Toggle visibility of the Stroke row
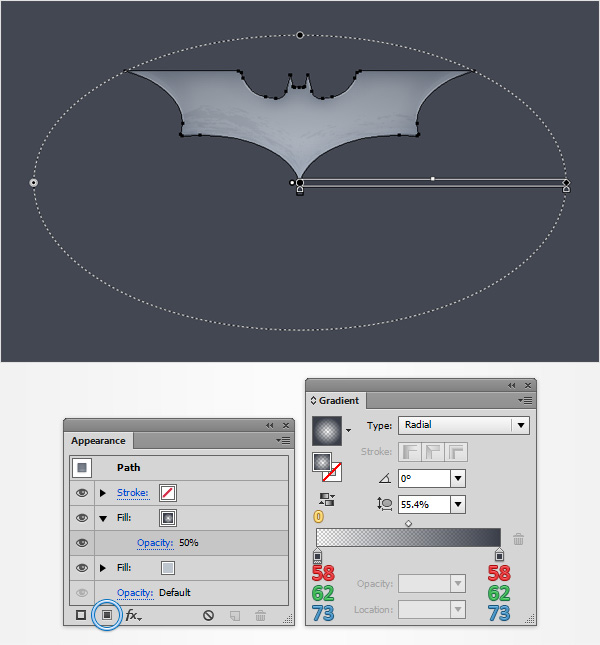 (x=82, y=492)
